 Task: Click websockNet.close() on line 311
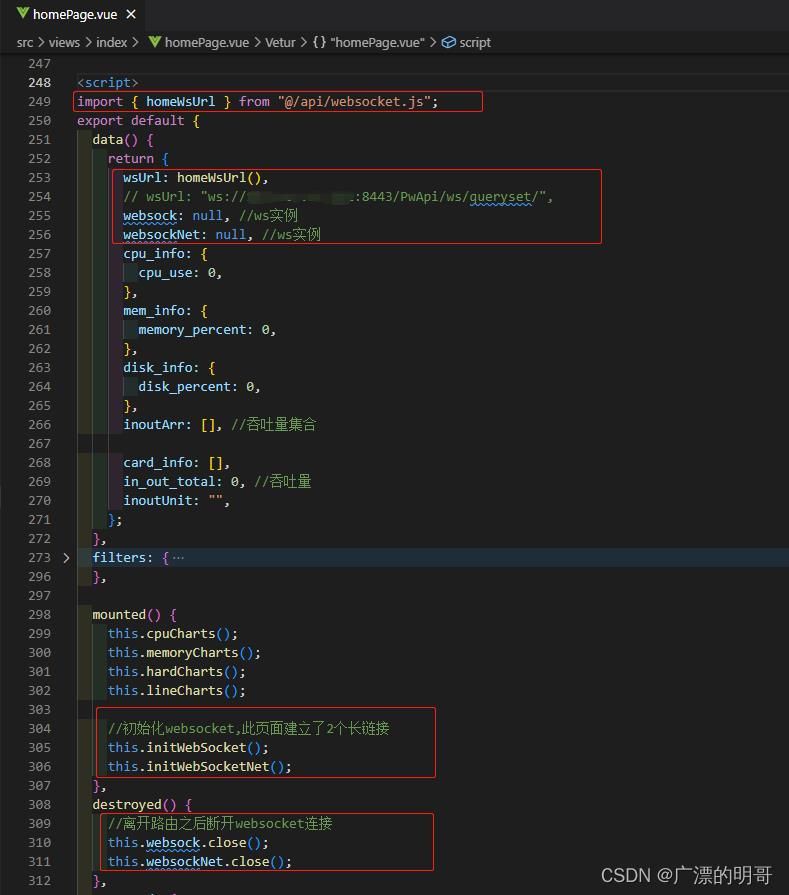pyautogui.click(x=216, y=861)
